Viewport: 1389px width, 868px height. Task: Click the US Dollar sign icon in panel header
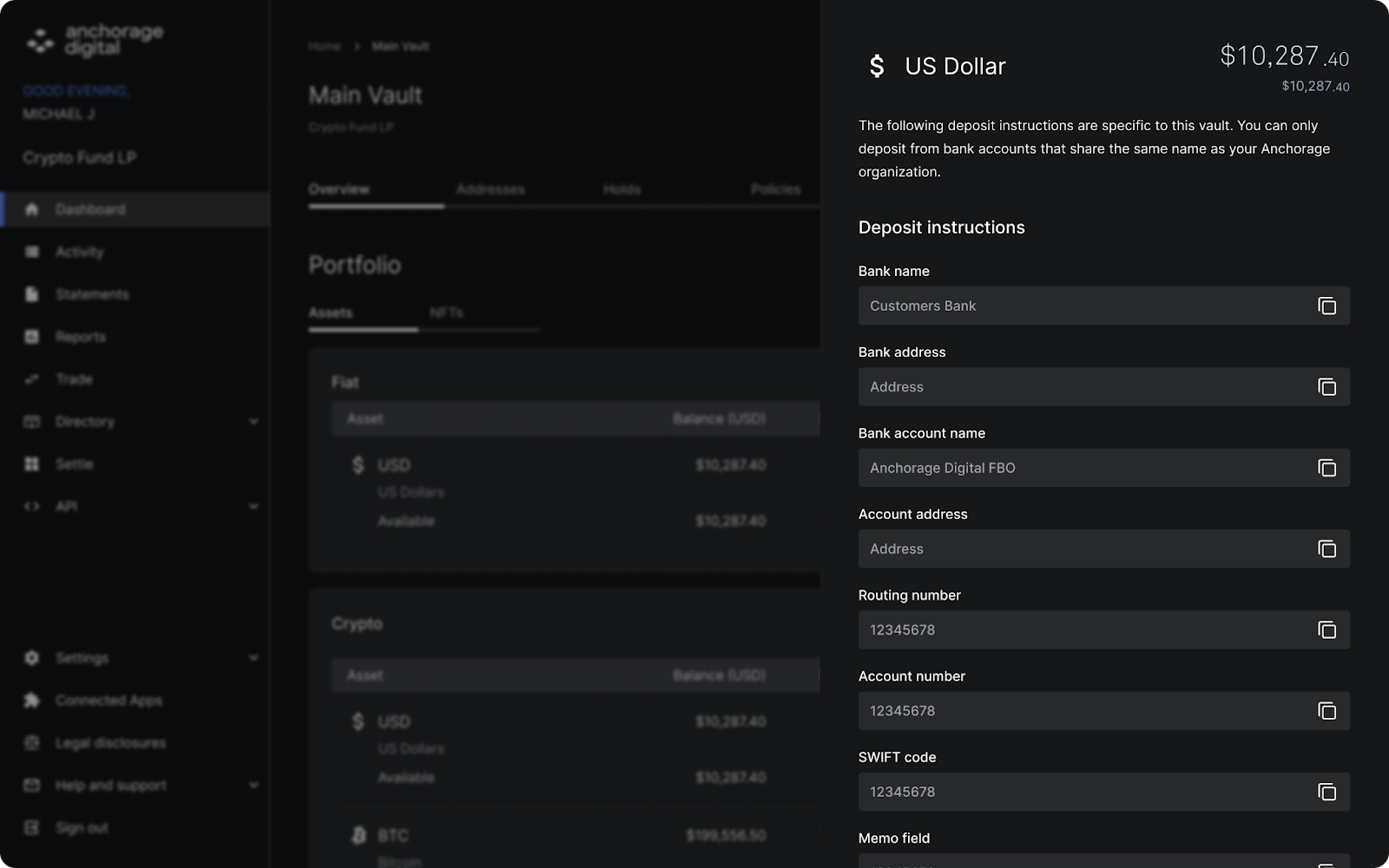coord(877,66)
